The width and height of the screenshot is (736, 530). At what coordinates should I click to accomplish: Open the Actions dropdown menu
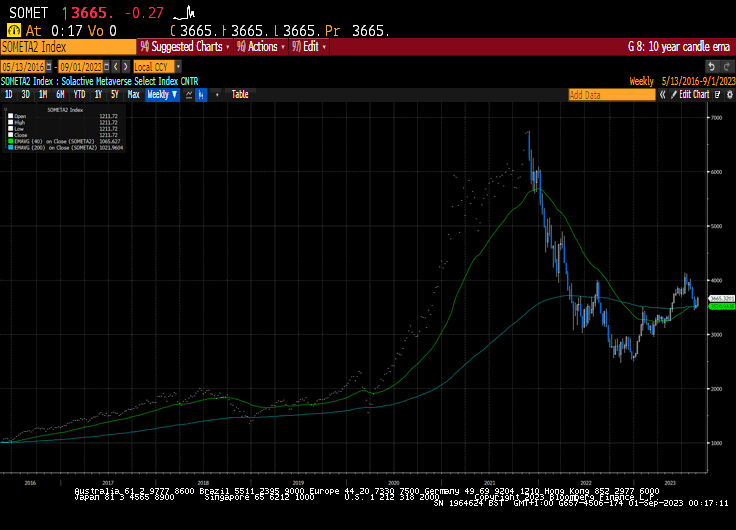click(x=261, y=47)
